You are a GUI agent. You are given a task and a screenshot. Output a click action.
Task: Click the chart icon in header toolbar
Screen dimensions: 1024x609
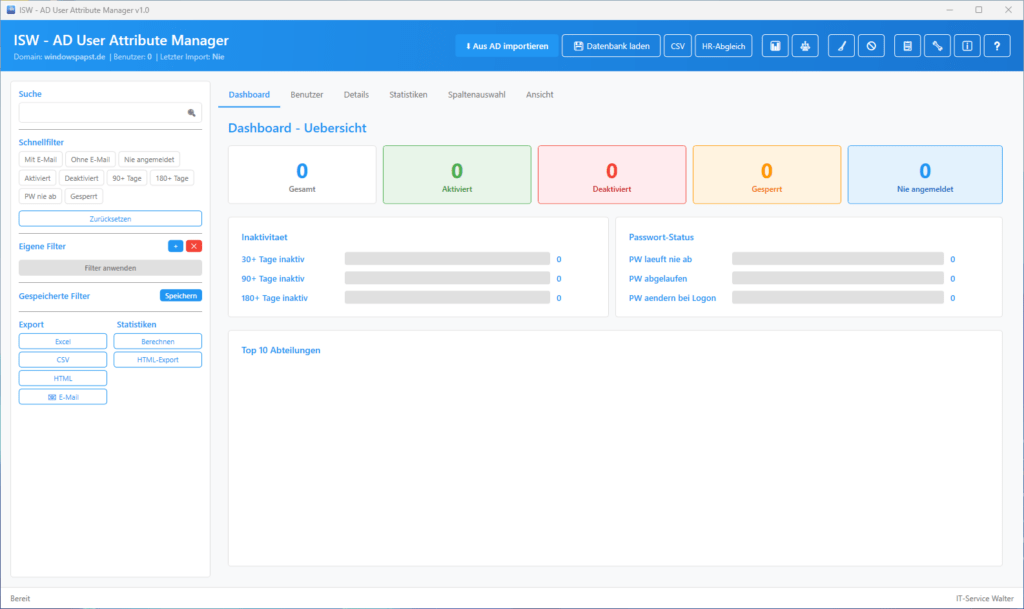click(776, 46)
